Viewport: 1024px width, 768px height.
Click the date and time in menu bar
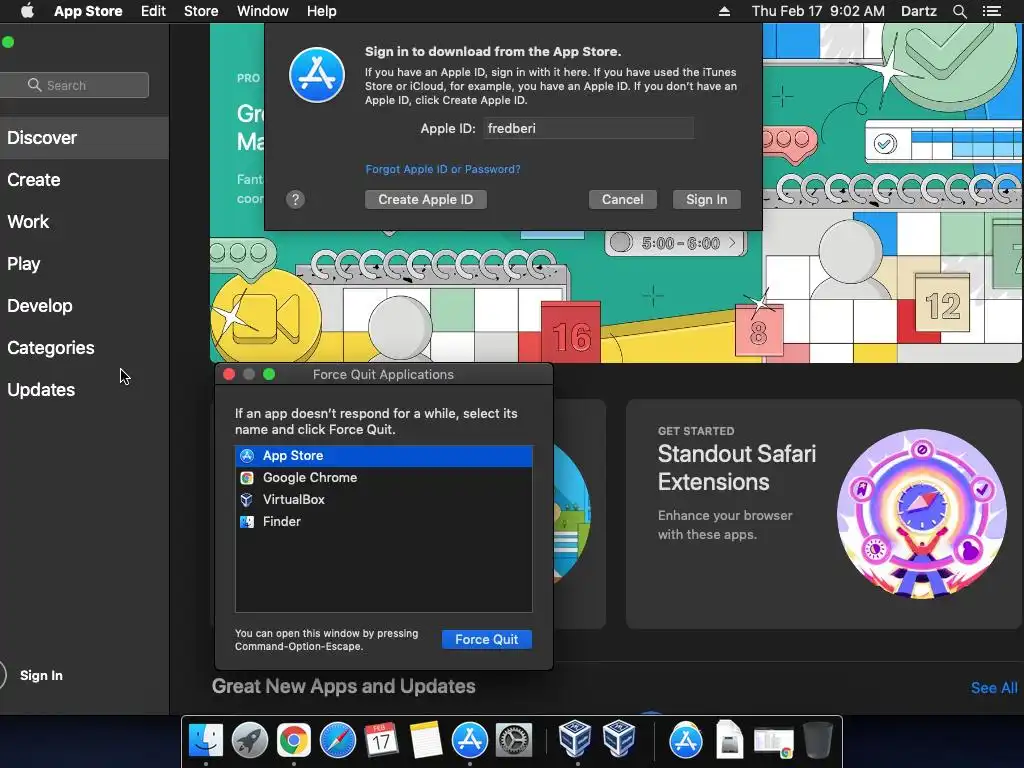pyautogui.click(x=818, y=11)
